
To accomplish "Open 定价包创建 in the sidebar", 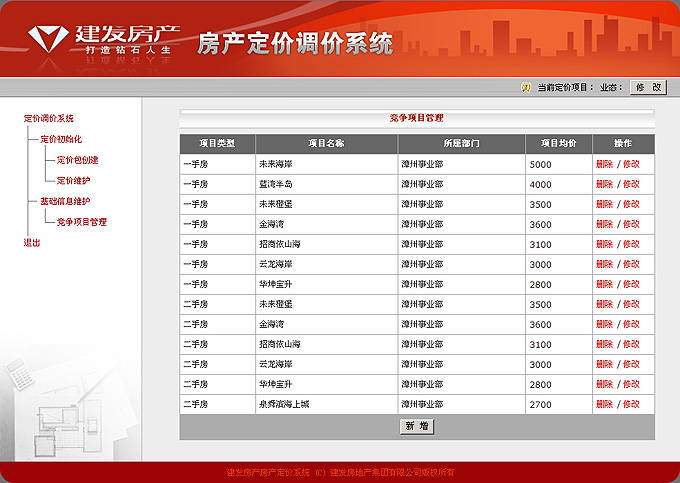I will pos(77,160).
